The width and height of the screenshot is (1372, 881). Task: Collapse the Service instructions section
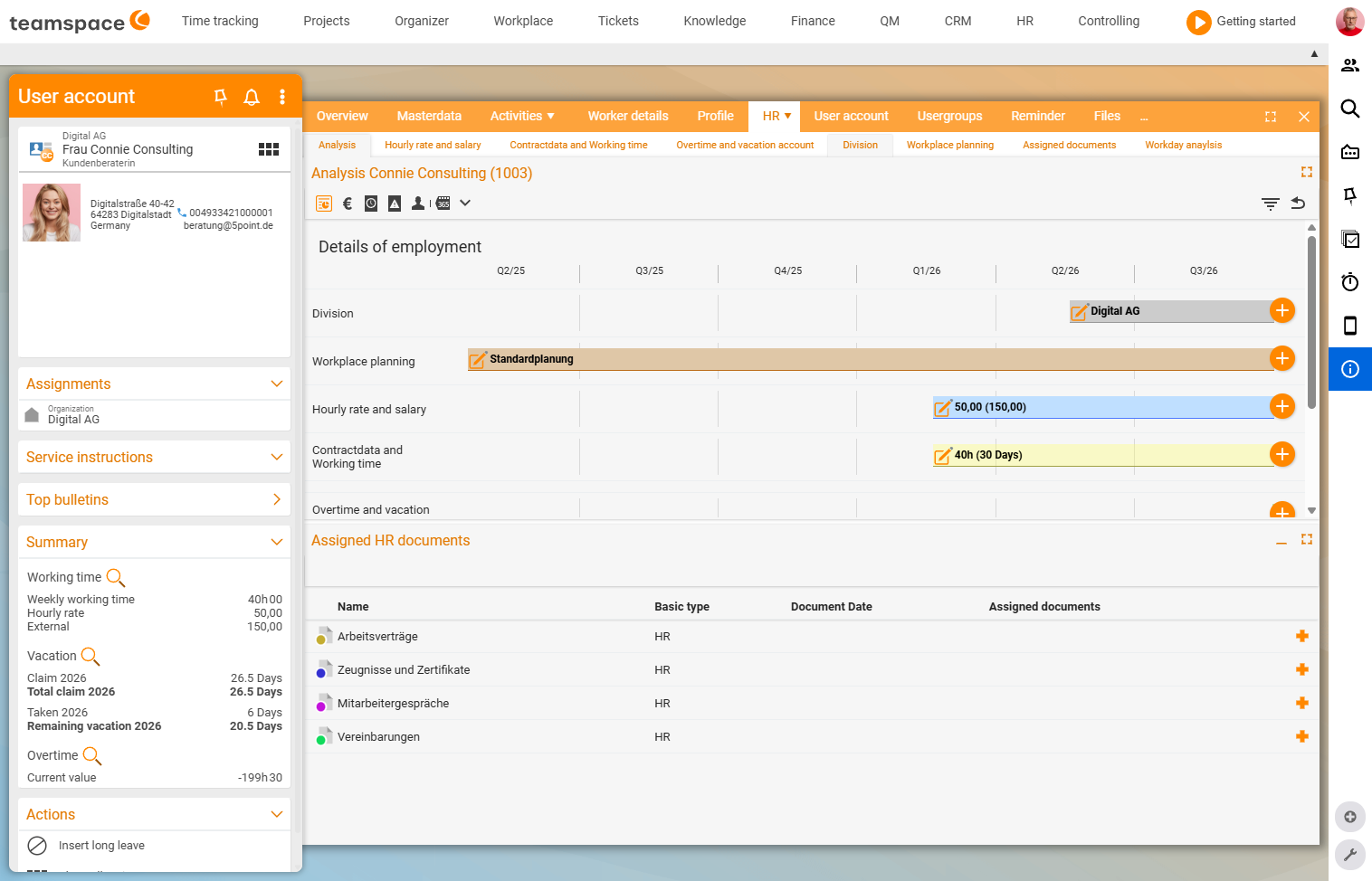tap(277, 457)
